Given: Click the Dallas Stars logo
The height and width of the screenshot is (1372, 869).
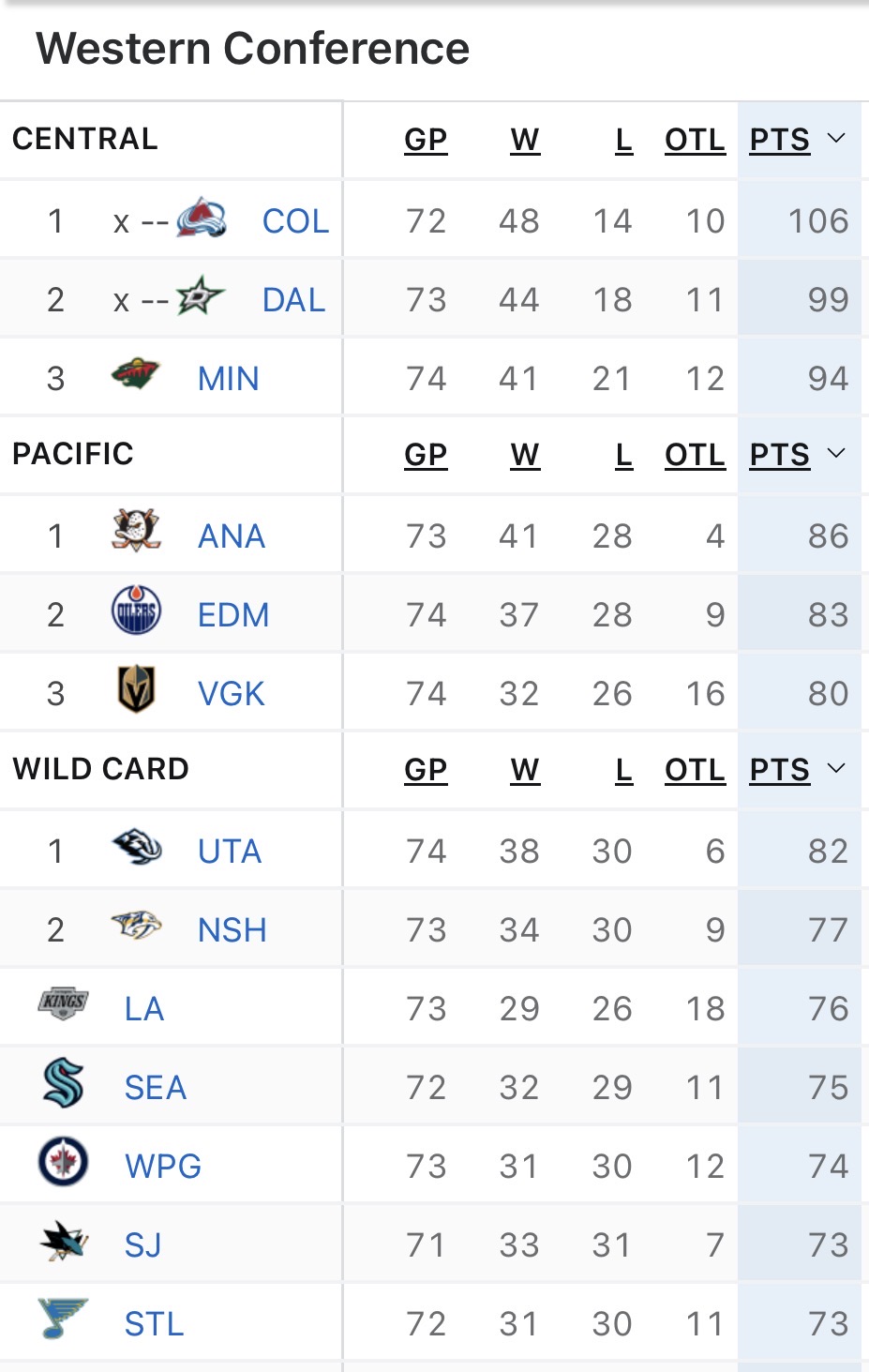Looking at the screenshot, I should click(201, 298).
